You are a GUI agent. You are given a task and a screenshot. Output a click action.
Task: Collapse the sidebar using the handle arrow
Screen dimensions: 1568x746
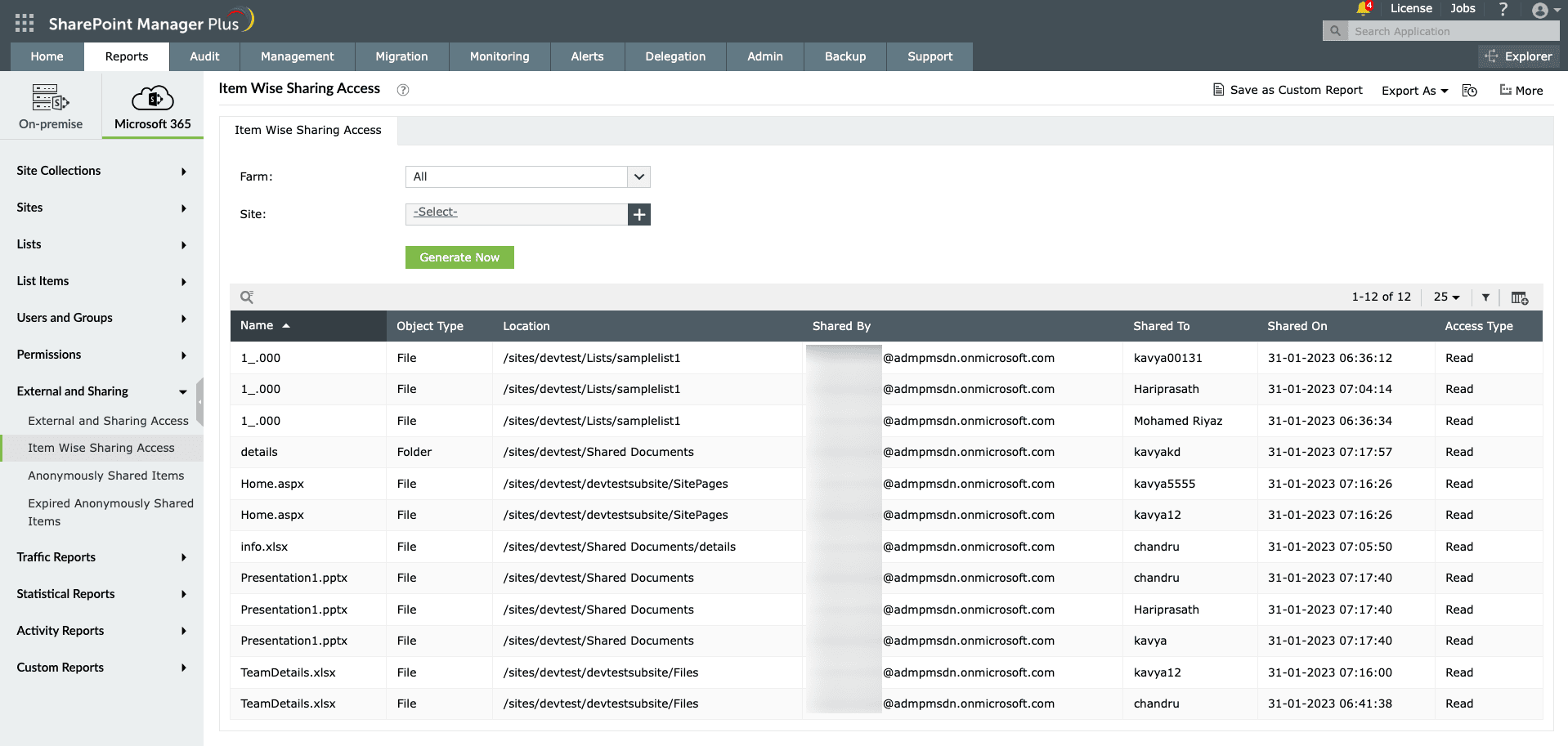click(199, 401)
